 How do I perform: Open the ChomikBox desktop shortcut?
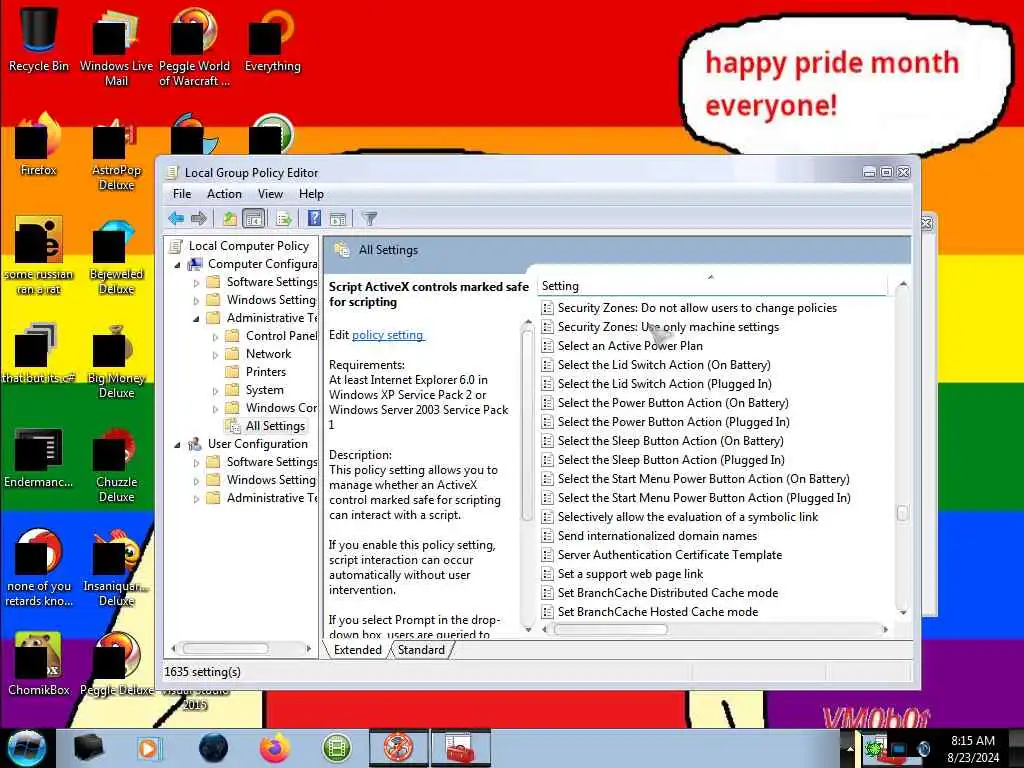pyautogui.click(x=39, y=664)
